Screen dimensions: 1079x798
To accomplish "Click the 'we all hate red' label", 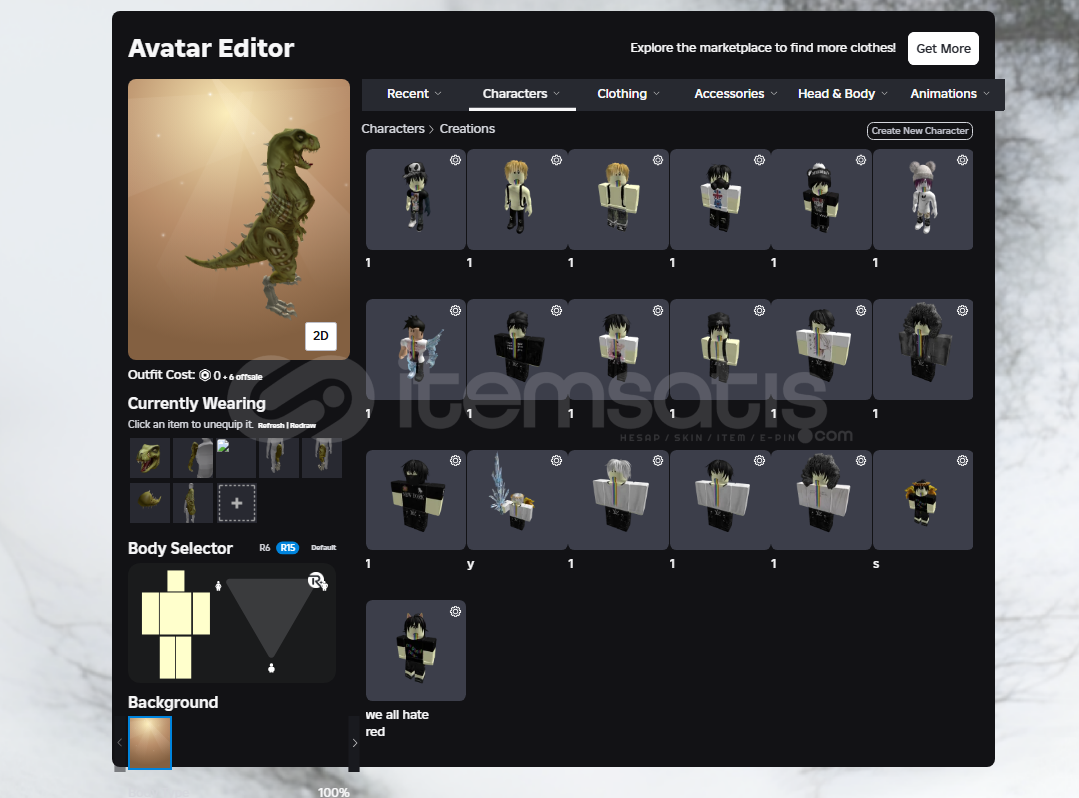I will (x=397, y=723).
